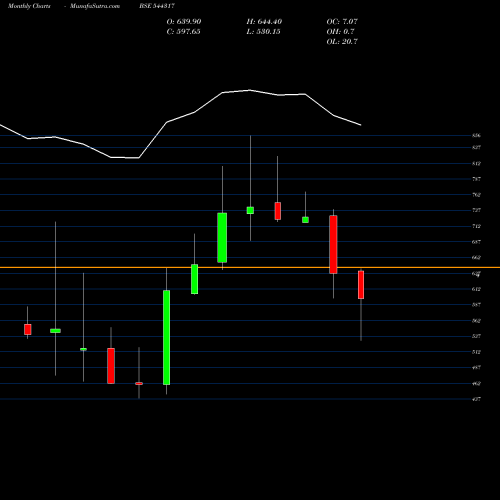The height and width of the screenshot is (500, 500).
Task: Click the price axis label 562
Action: (476, 321)
